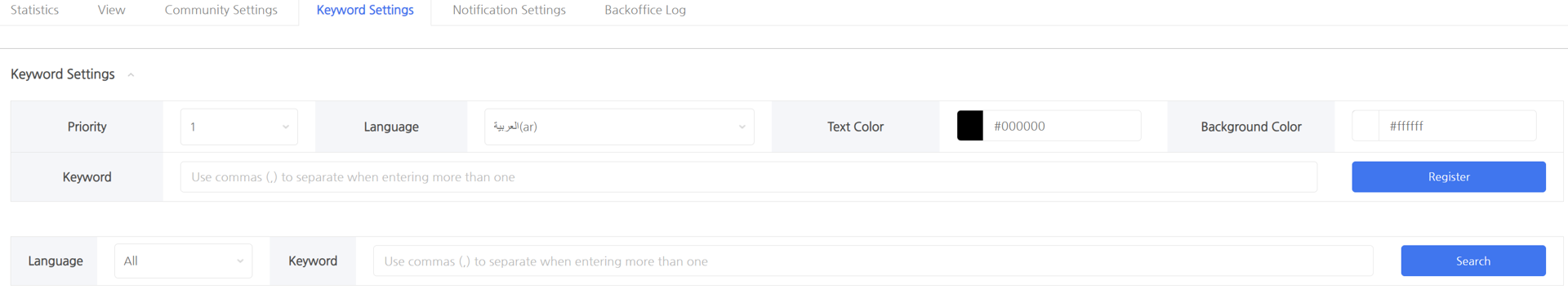Open the Priority dropdown showing 1
The width and height of the screenshot is (1568, 294).
coord(238,127)
